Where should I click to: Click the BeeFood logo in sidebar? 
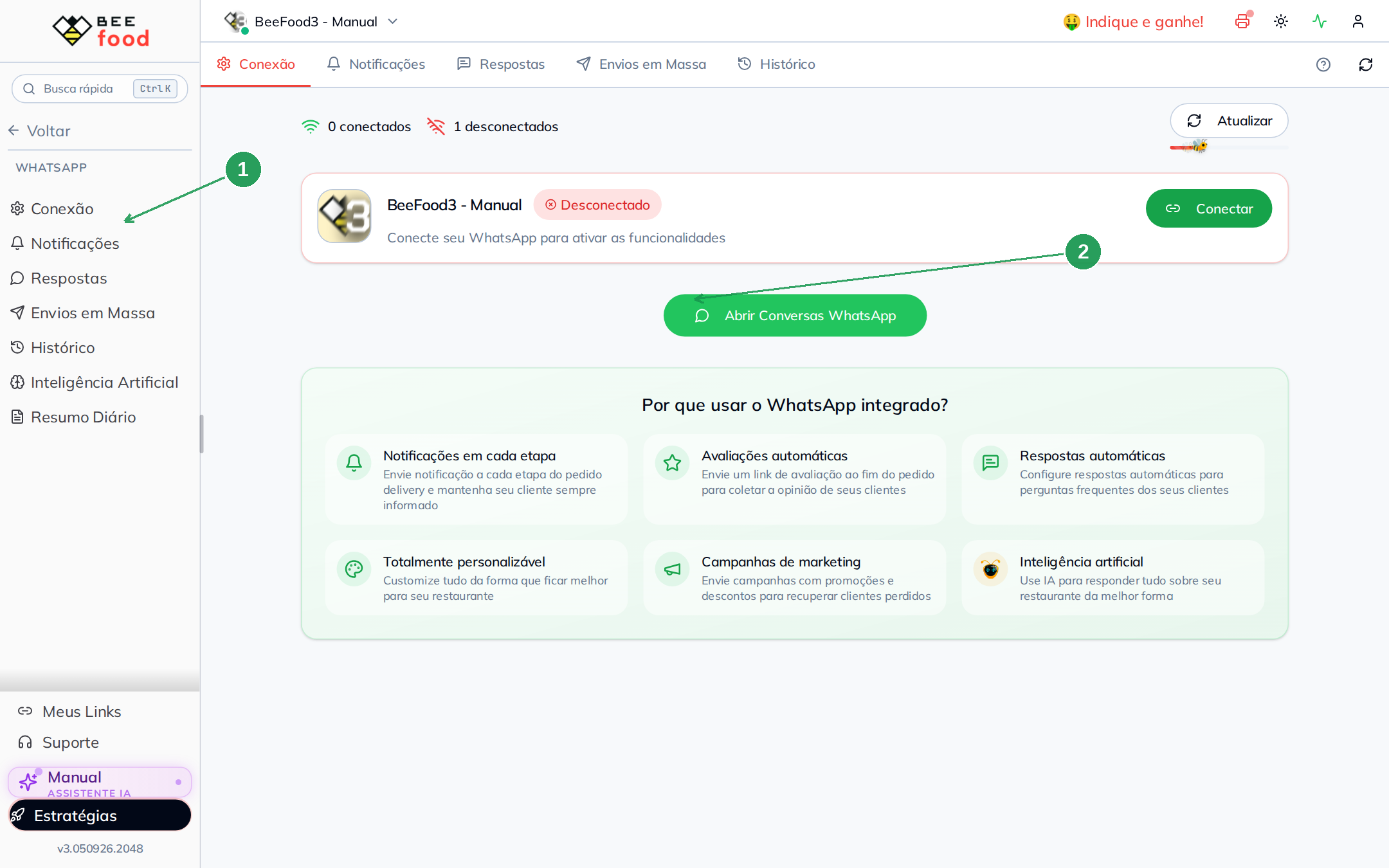(100, 30)
